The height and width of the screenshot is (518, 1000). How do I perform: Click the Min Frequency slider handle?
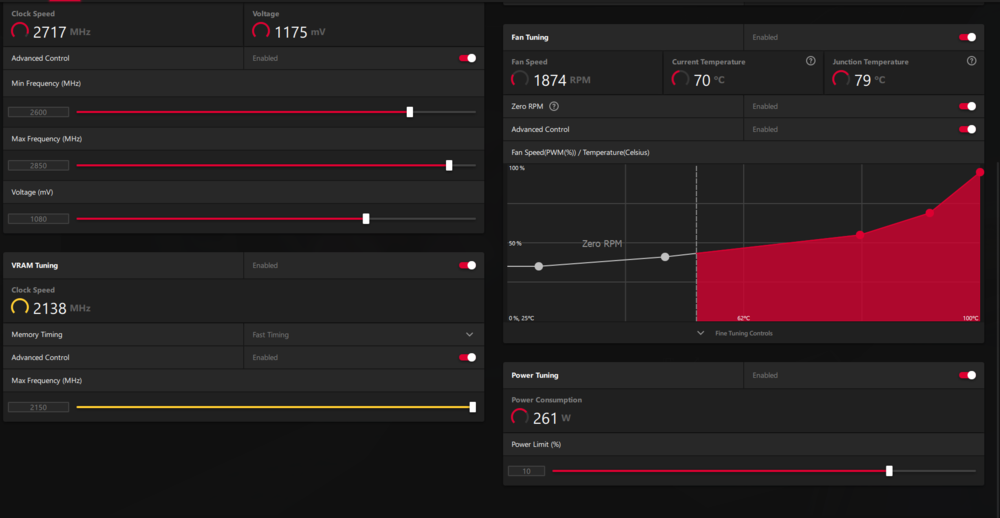pos(409,112)
